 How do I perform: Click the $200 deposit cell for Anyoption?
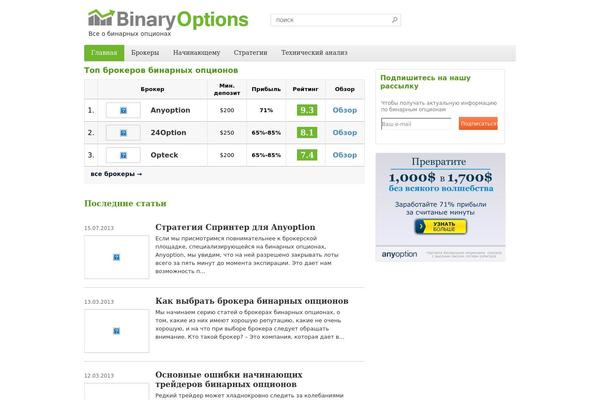coord(227,110)
